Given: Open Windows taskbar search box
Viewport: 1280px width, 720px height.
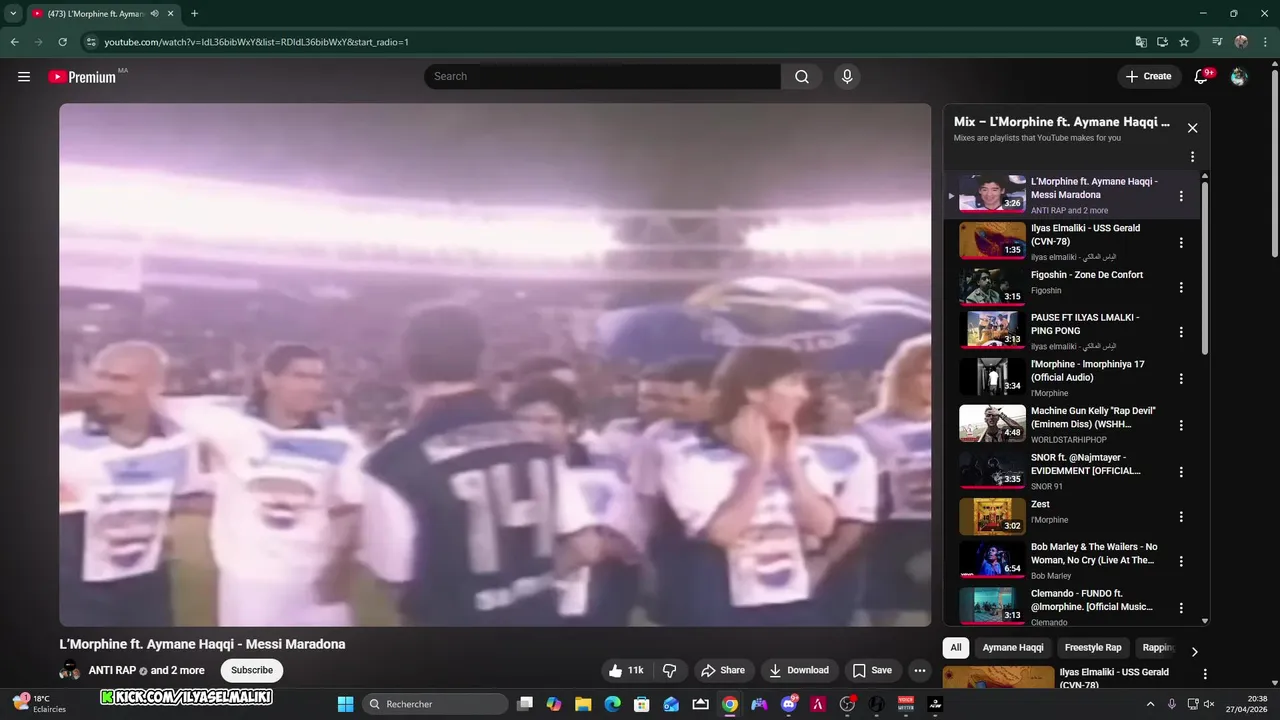Looking at the screenshot, I should pyautogui.click(x=435, y=704).
